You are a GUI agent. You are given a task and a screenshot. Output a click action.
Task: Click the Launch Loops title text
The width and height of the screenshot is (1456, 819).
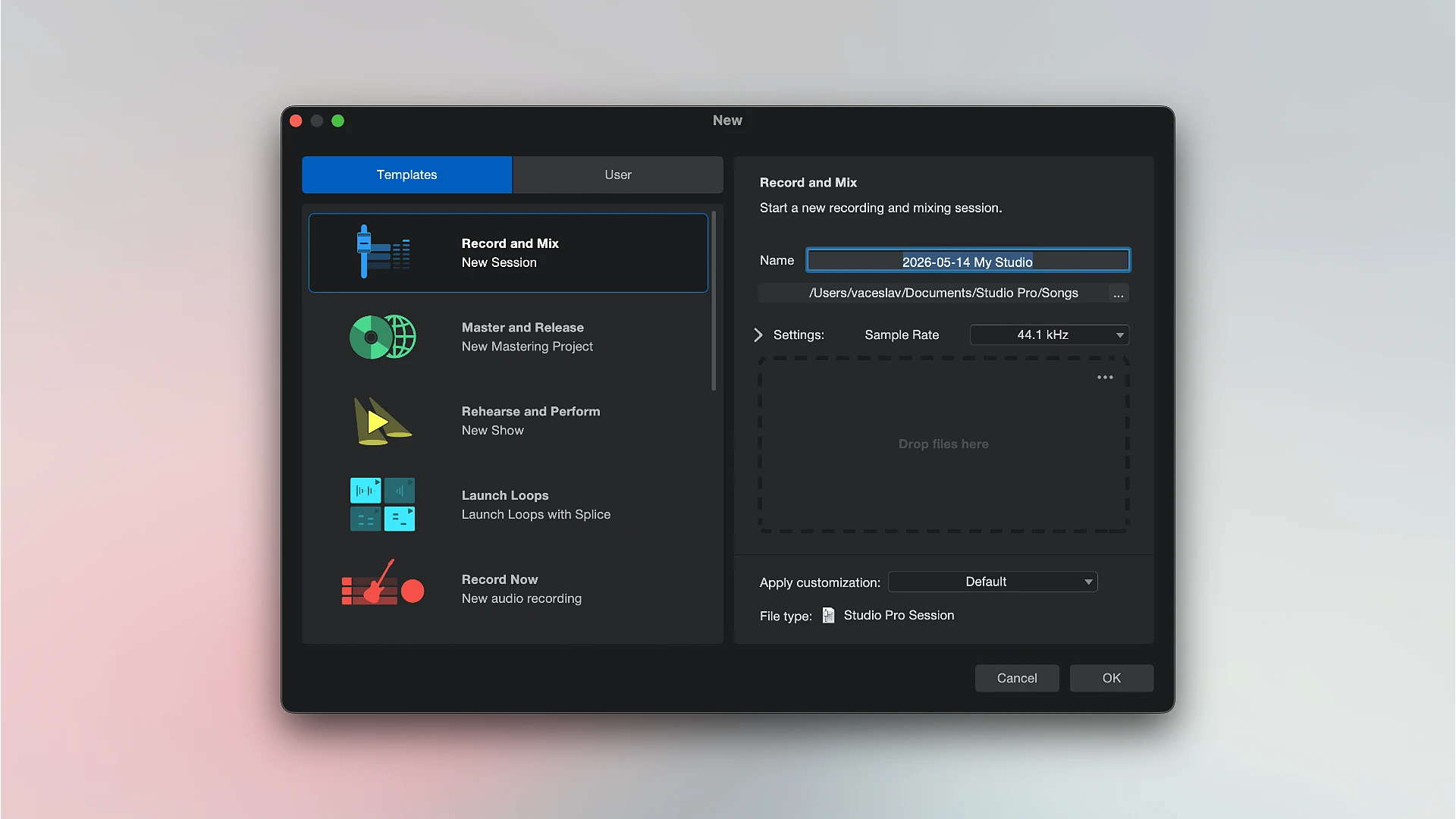pyautogui.click(x=505, y=496)
